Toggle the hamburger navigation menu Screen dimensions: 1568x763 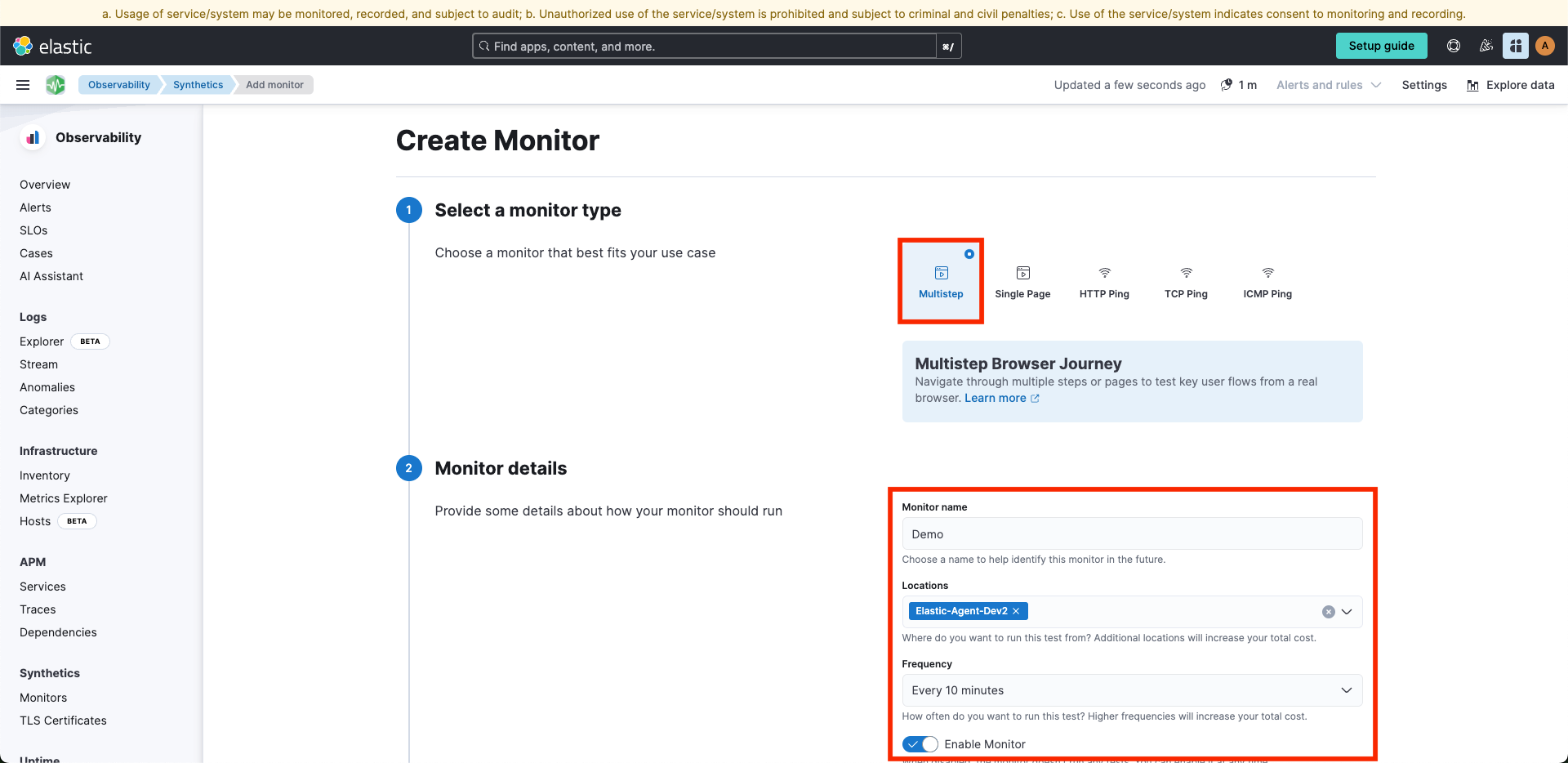[x=23, y=85]
